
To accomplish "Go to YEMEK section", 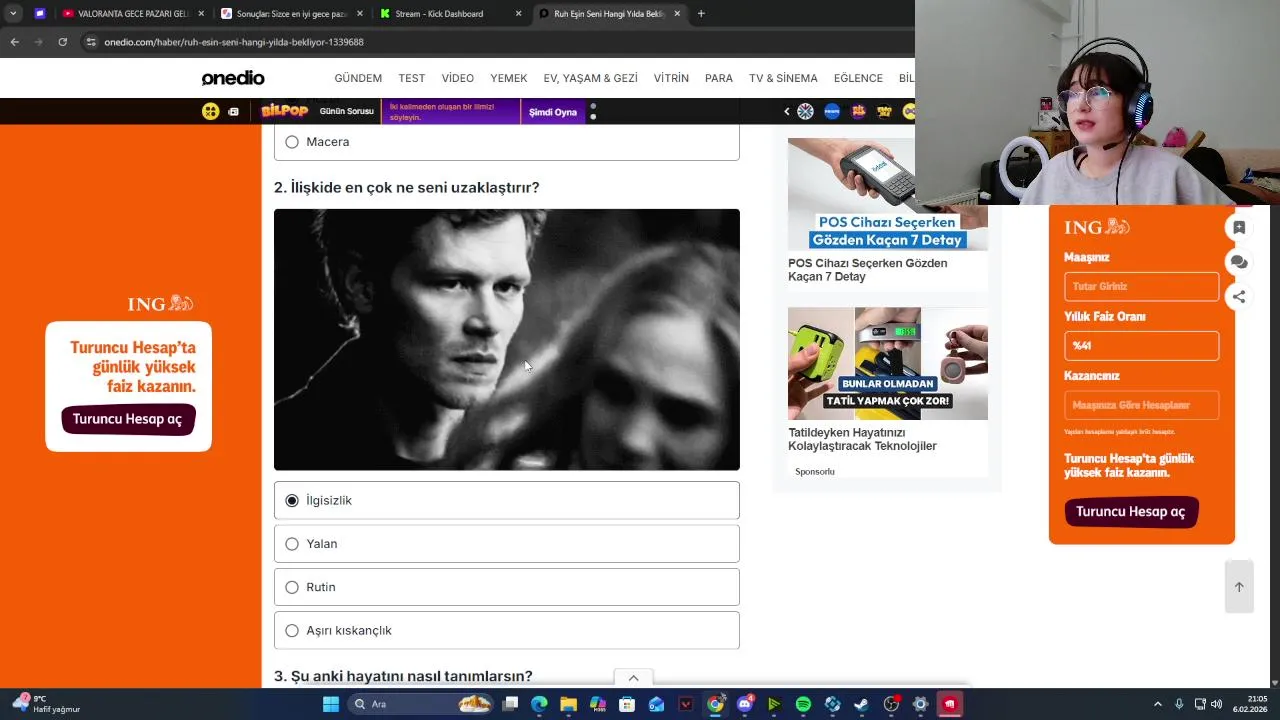I will point(509,78).
